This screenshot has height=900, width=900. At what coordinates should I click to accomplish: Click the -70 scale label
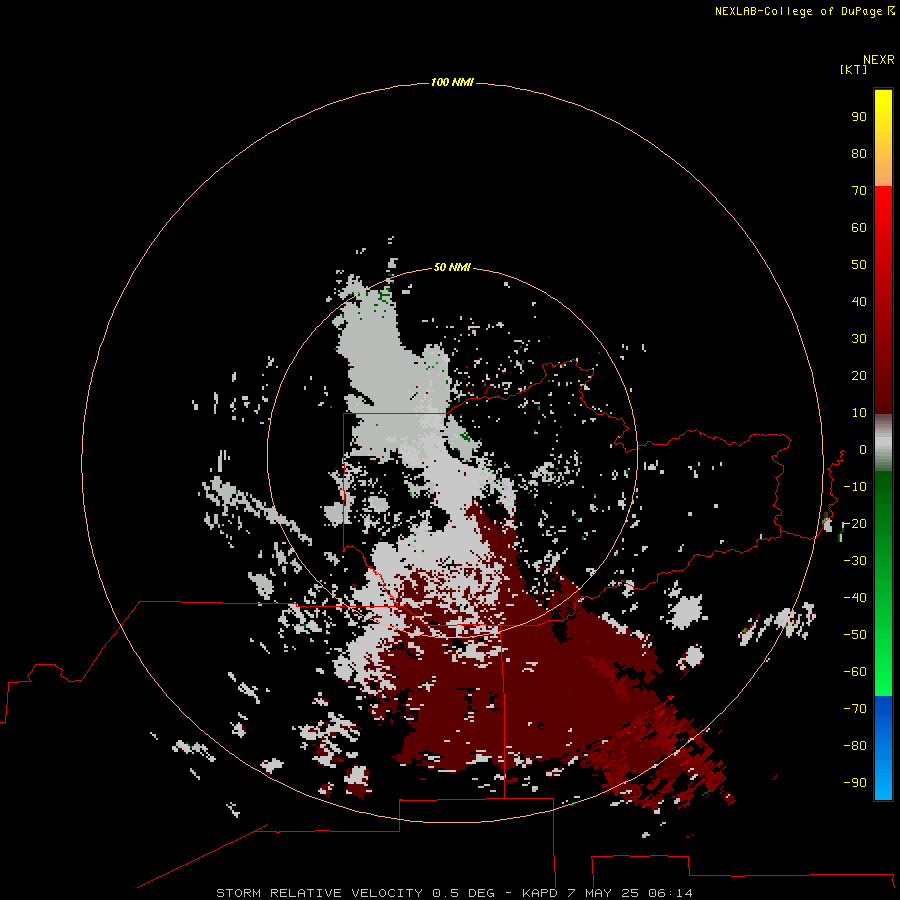click(x=855, y=708)
